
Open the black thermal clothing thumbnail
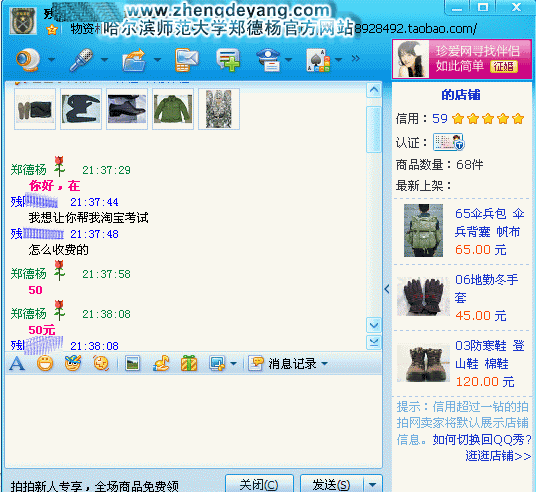coord(81,109)
